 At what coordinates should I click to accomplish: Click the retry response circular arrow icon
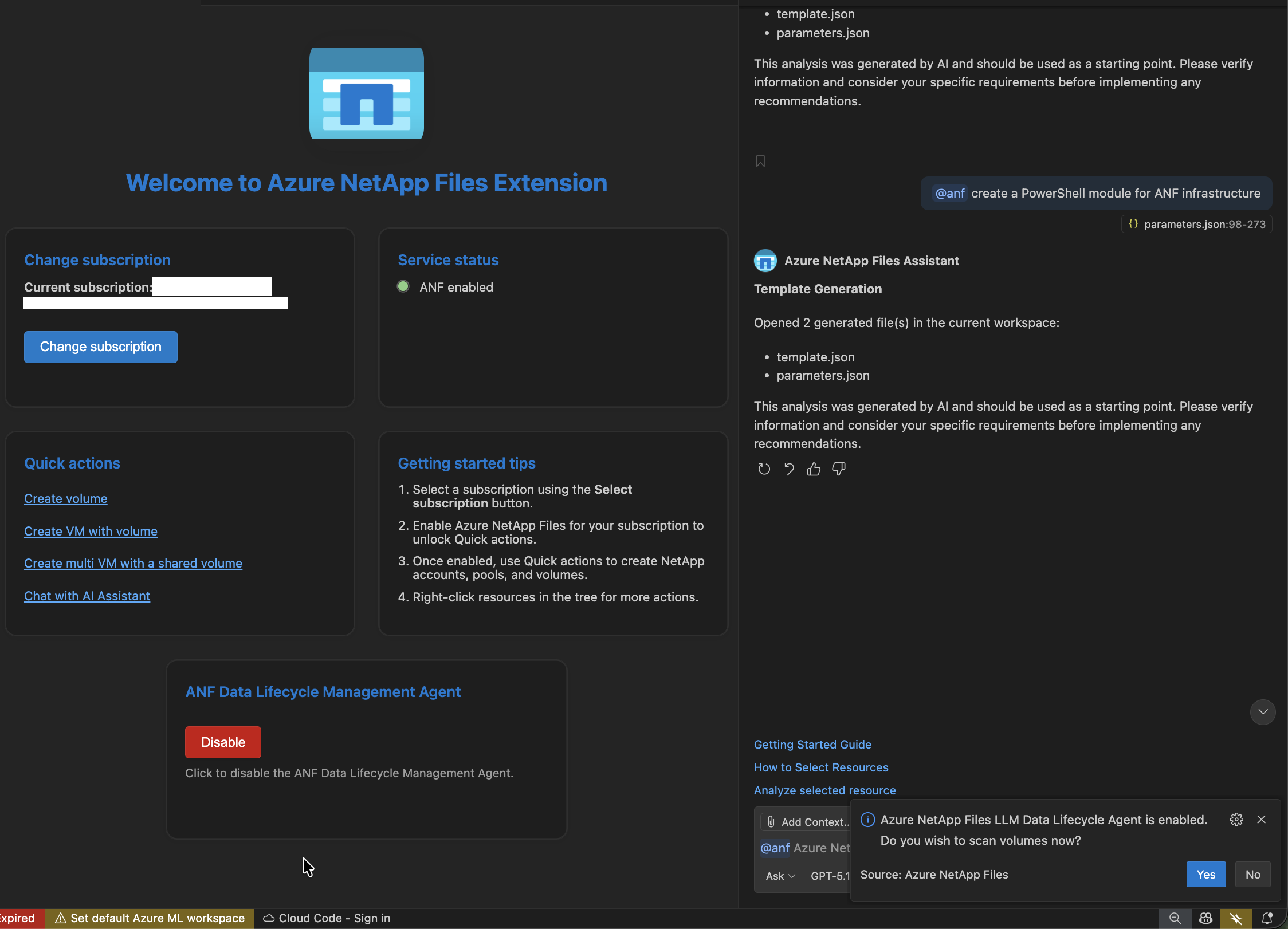pyautogui.click(x=764, y=469)
